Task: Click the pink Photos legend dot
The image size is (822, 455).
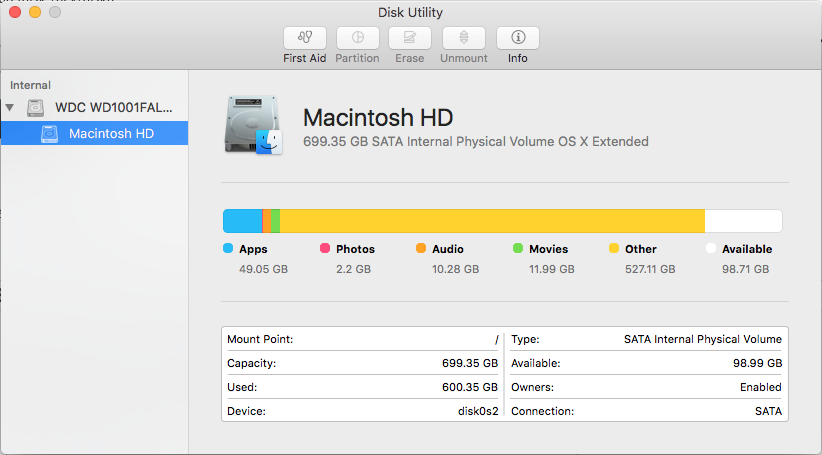Action: (325, 249)
